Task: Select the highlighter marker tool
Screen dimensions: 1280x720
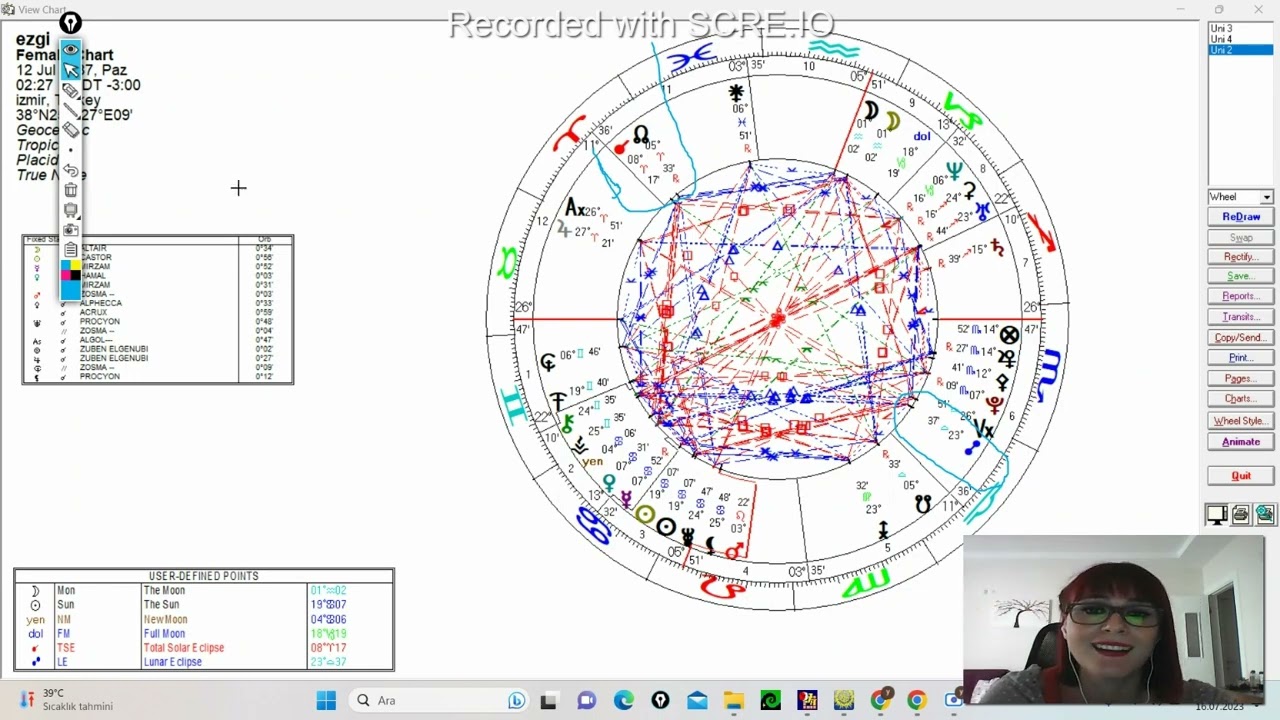Action: pyautogui.click(x=70, y=90)
